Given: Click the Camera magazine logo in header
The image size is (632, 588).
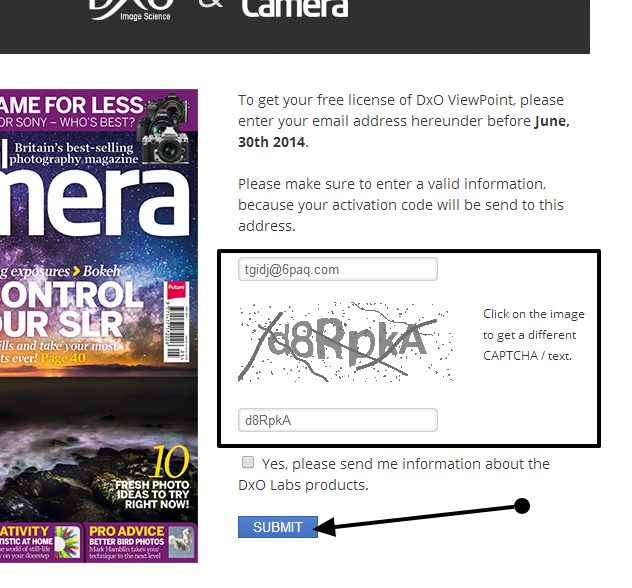Looking at the screenshot, I should 295,9.
